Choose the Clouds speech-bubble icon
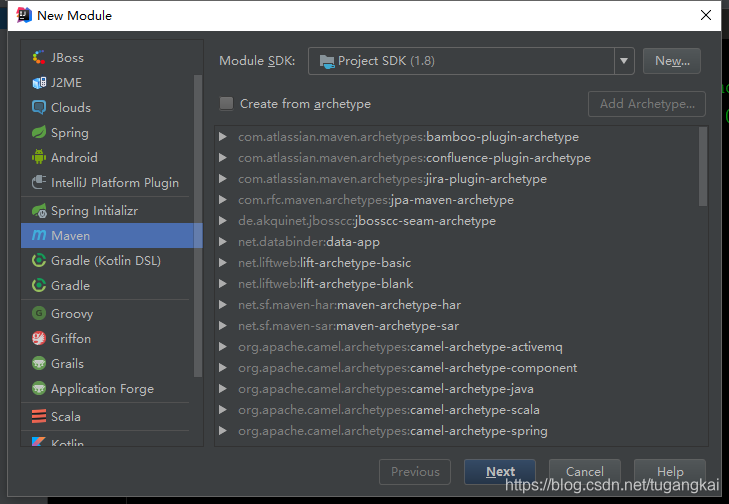Screen dimensions: 729x504 [x=39, y=107]
